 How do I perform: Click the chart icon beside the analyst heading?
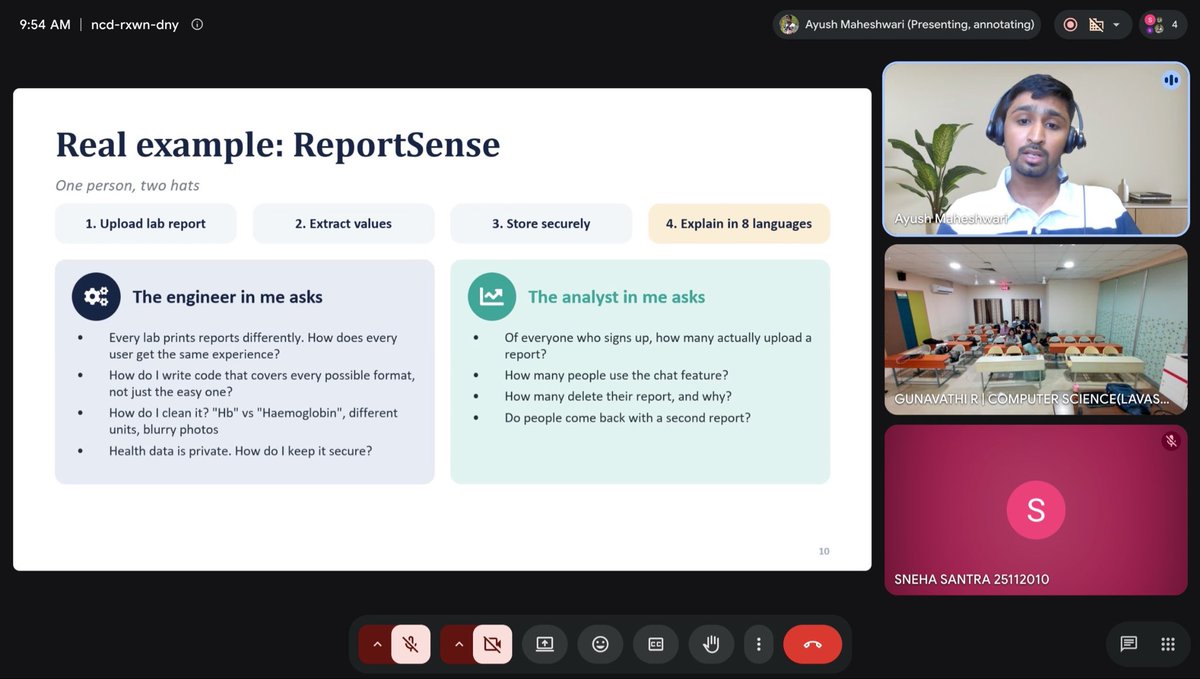(492, 296)
